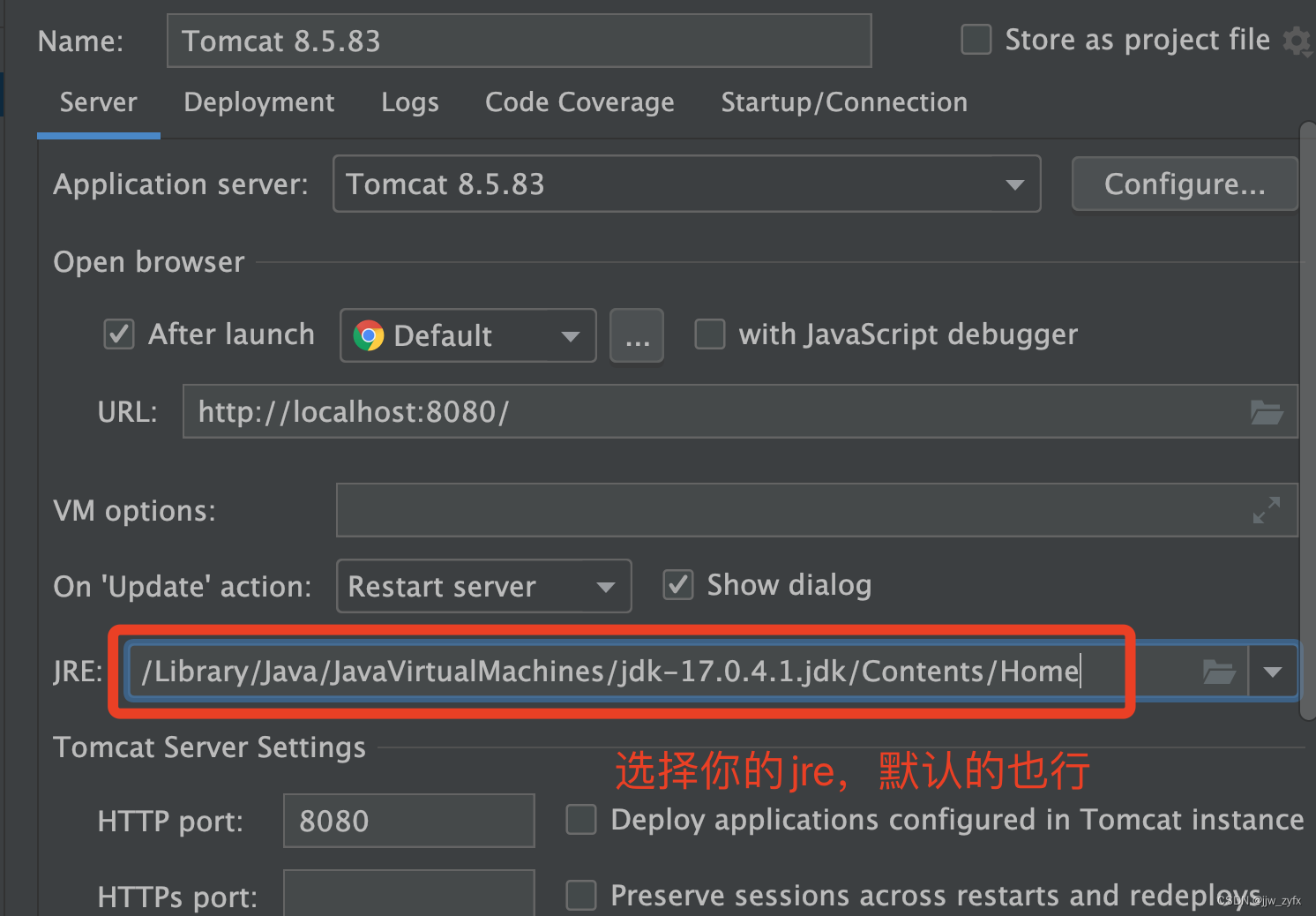Click the dialog's vertical scrollbar
Screen dimensions: 1316x916
click(1308, 422)
